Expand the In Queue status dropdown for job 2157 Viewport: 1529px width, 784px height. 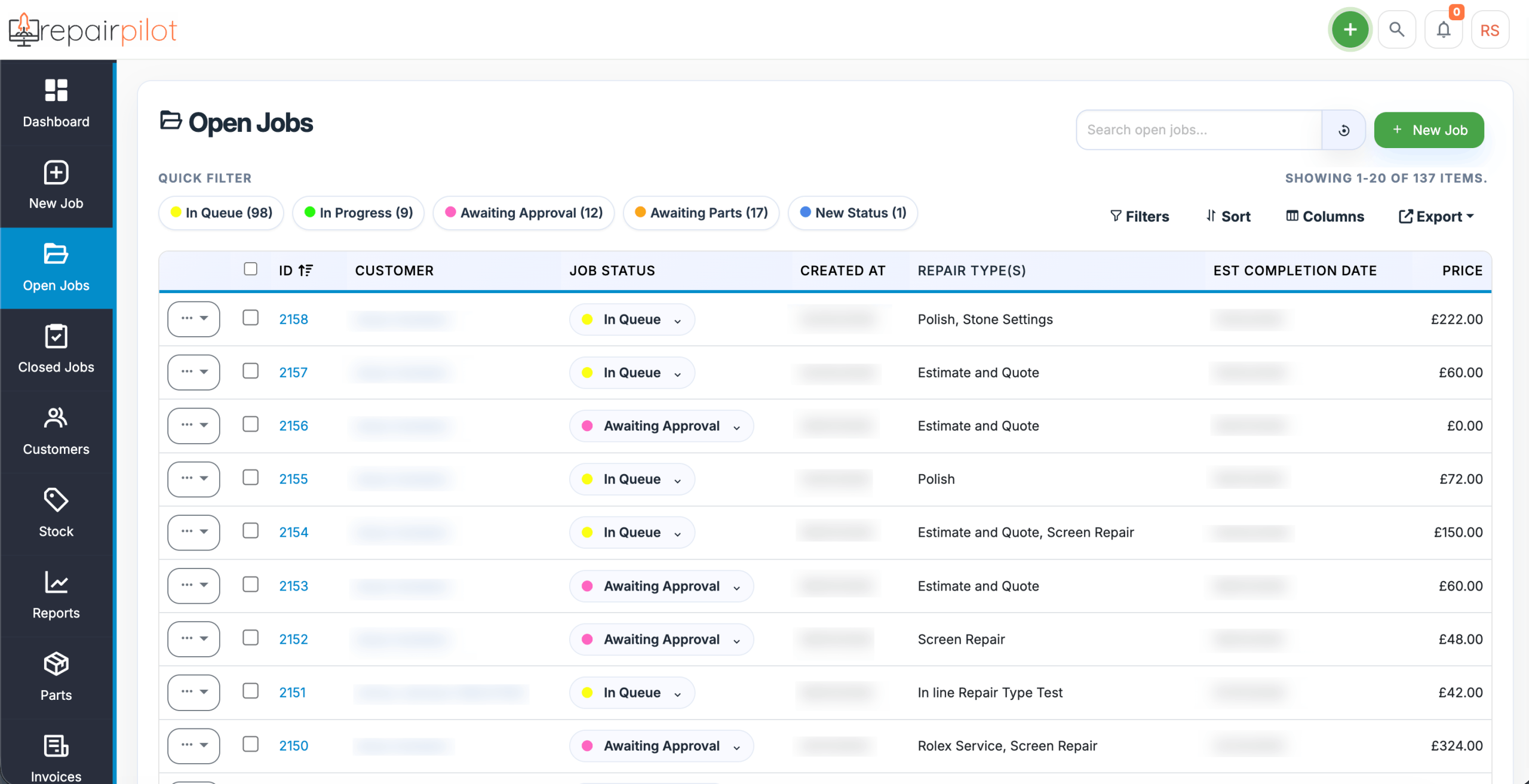pos(632,373)
